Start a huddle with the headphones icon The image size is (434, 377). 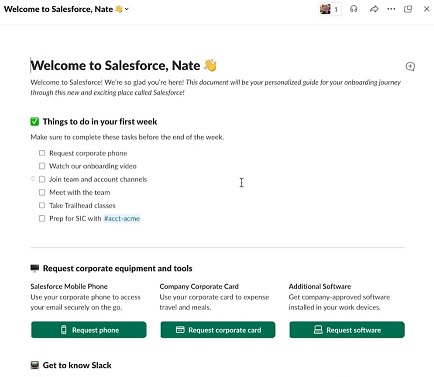pos(354,9)
